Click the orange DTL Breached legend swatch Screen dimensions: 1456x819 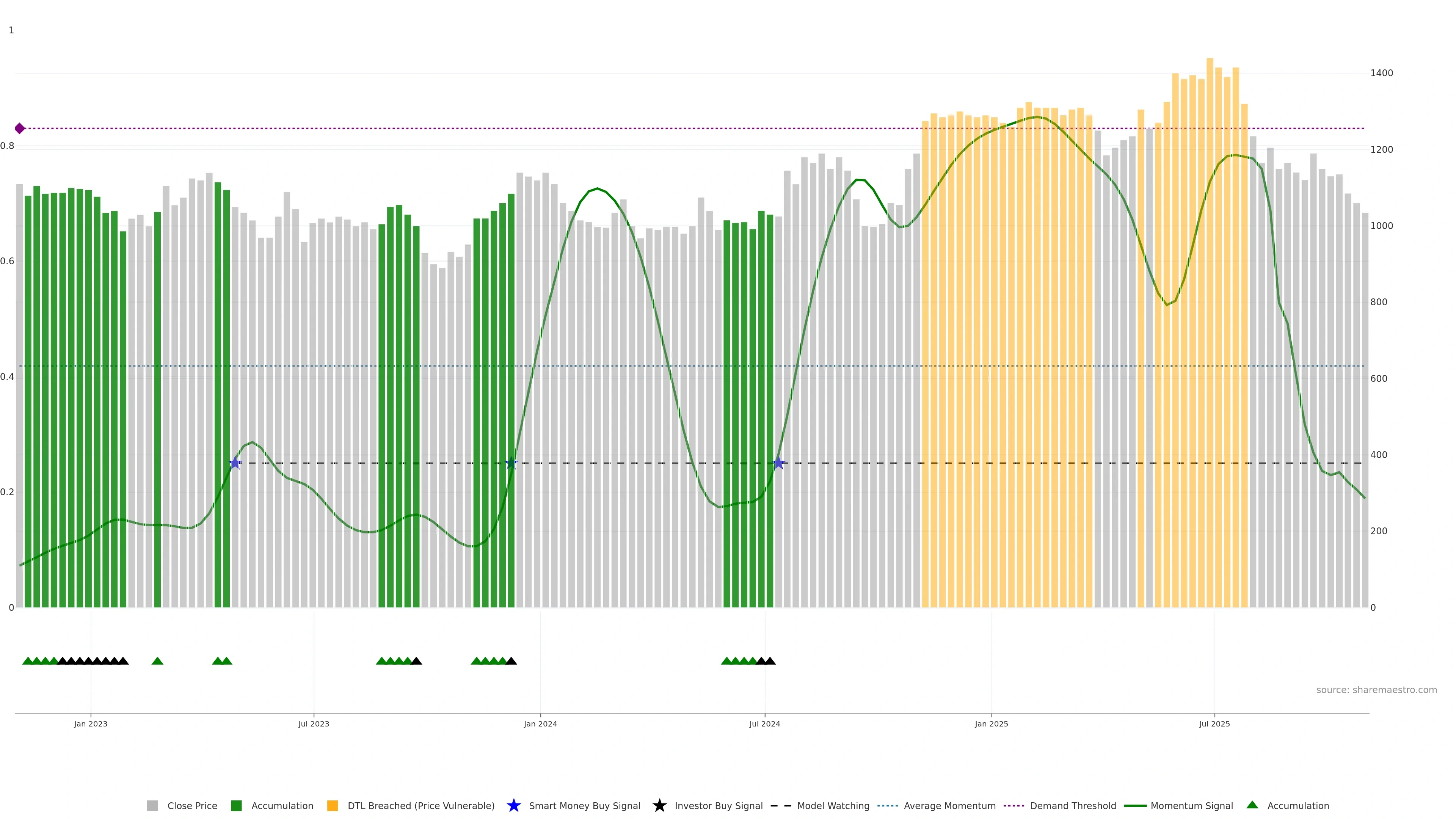(x=333, y=805)
